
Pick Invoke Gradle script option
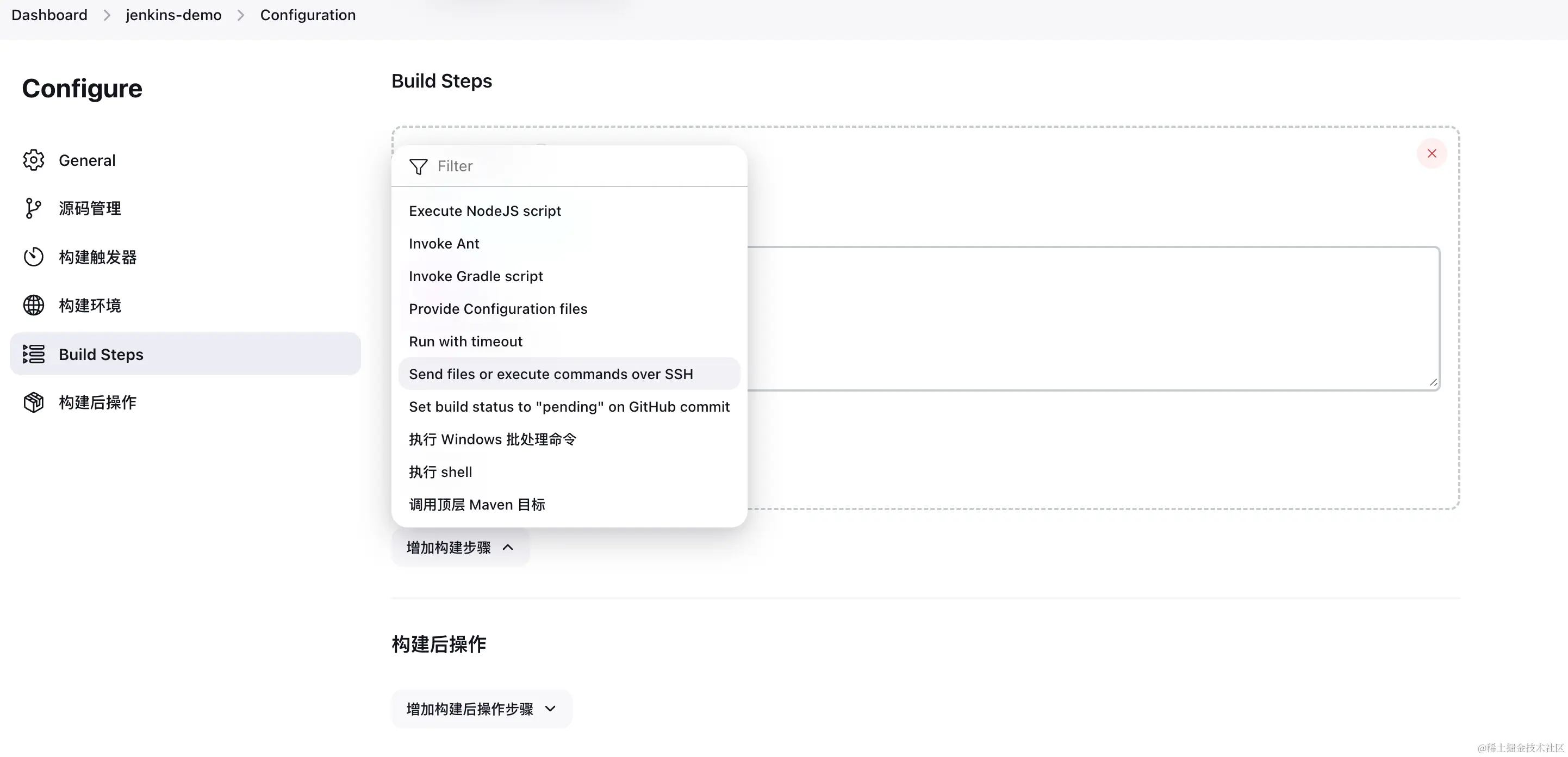475,276
